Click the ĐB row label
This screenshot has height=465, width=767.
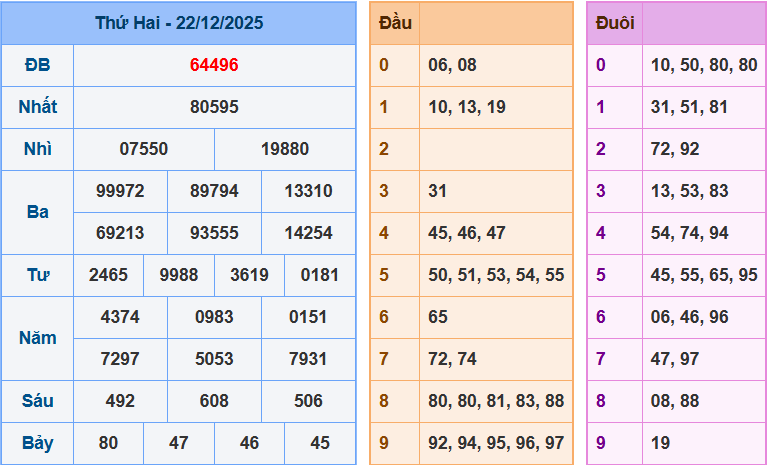click(x=37, y=65)
